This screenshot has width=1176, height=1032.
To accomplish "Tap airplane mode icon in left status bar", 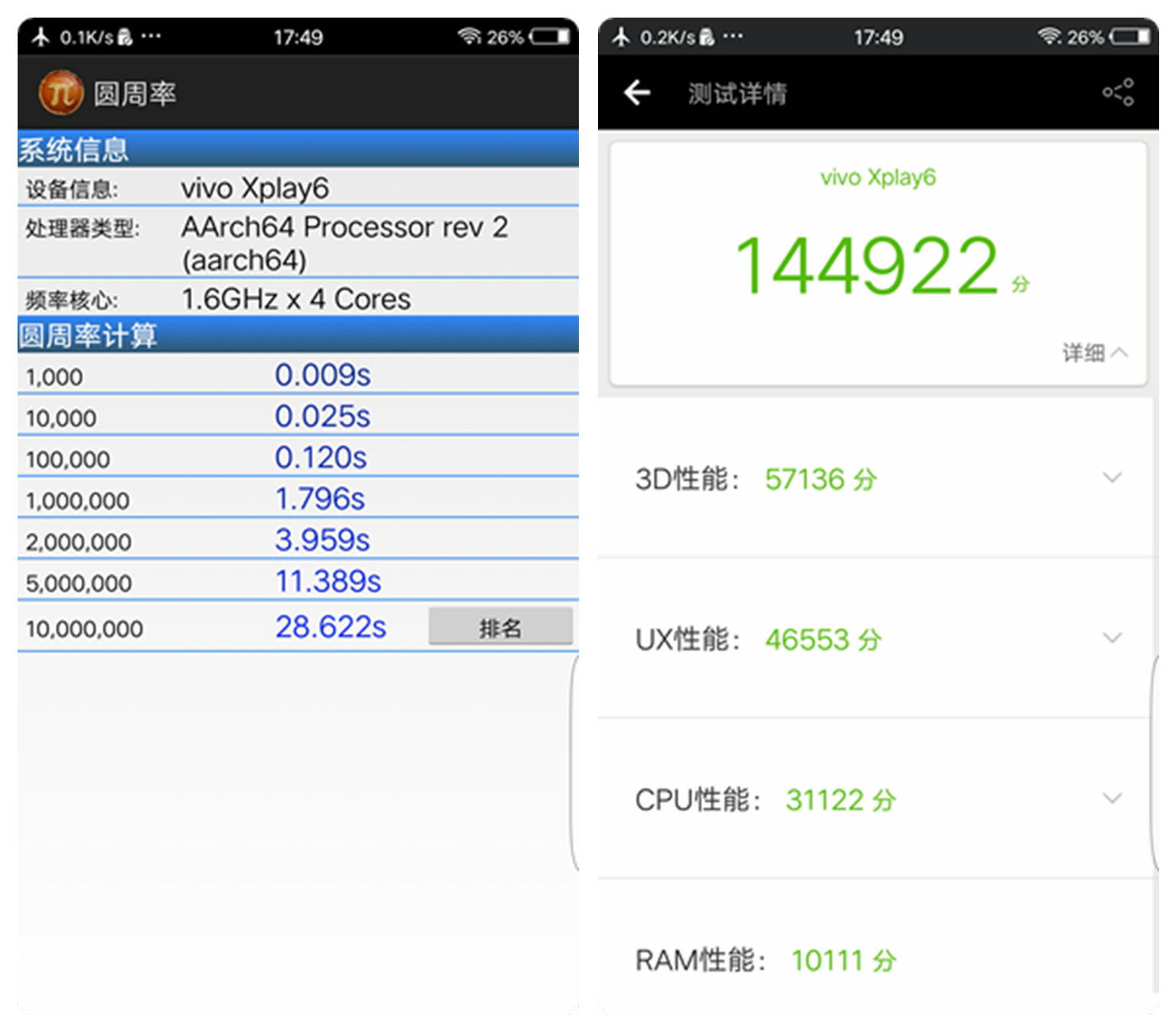I will click(x=41, y=37).
